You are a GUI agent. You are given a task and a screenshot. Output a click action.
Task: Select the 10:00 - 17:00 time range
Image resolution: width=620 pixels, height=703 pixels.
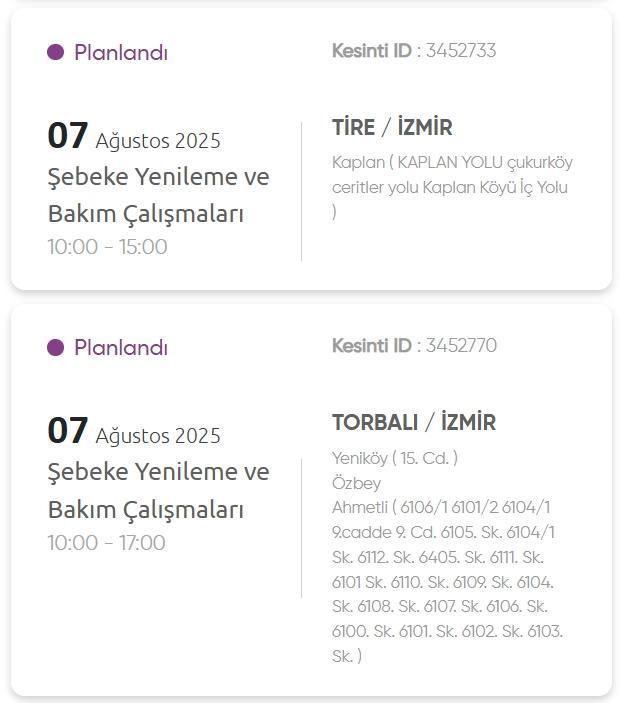pyautogui.click(x=107, y=543)
